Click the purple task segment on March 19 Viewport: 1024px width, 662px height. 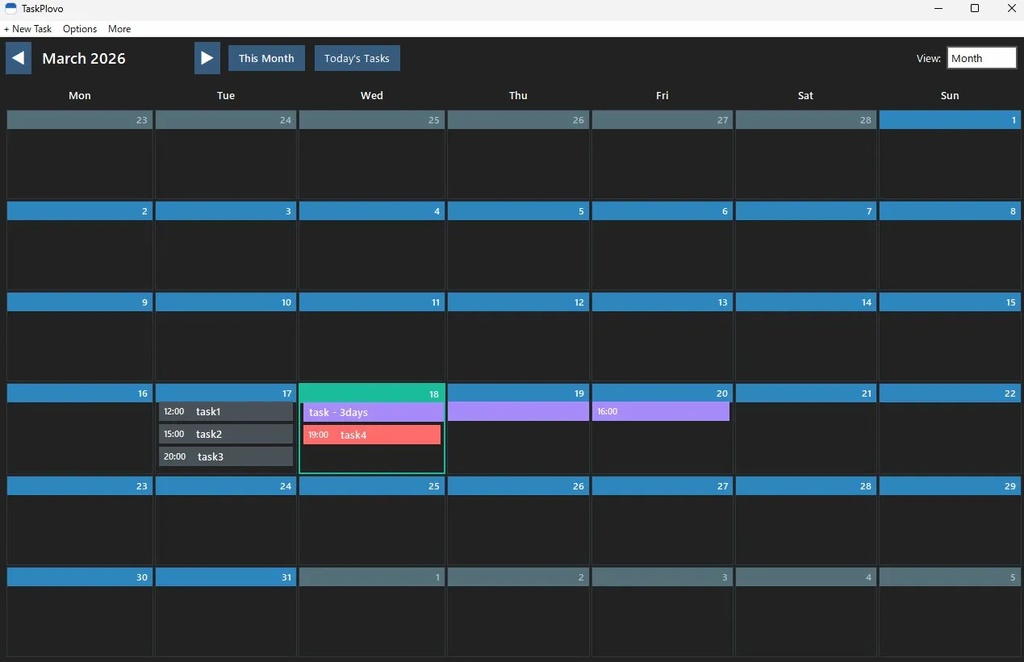[518, 411]
